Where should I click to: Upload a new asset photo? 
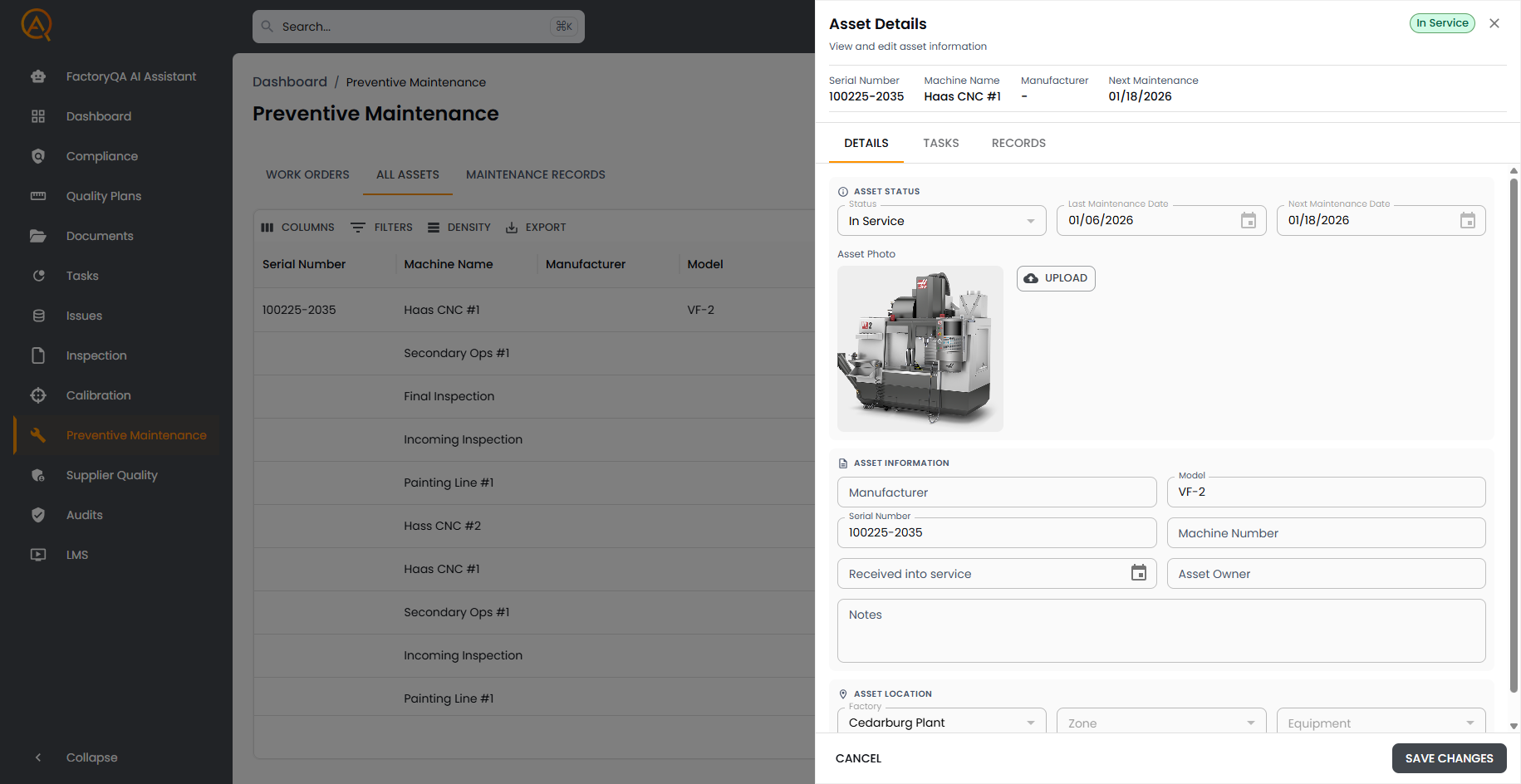tap(1055, 278)
